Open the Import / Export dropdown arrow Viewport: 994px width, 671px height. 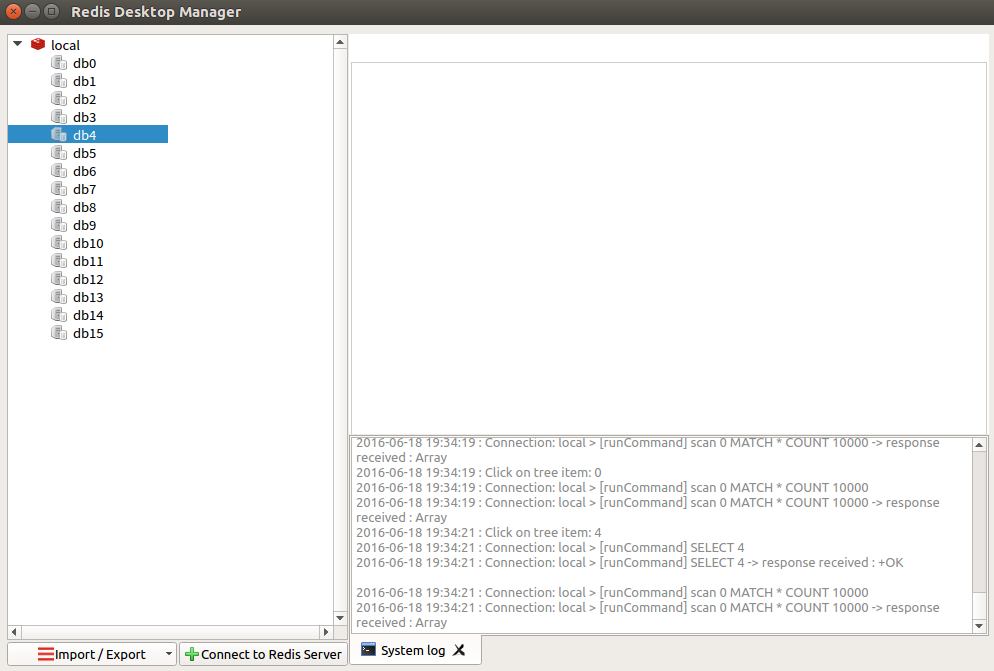(169, 654)
